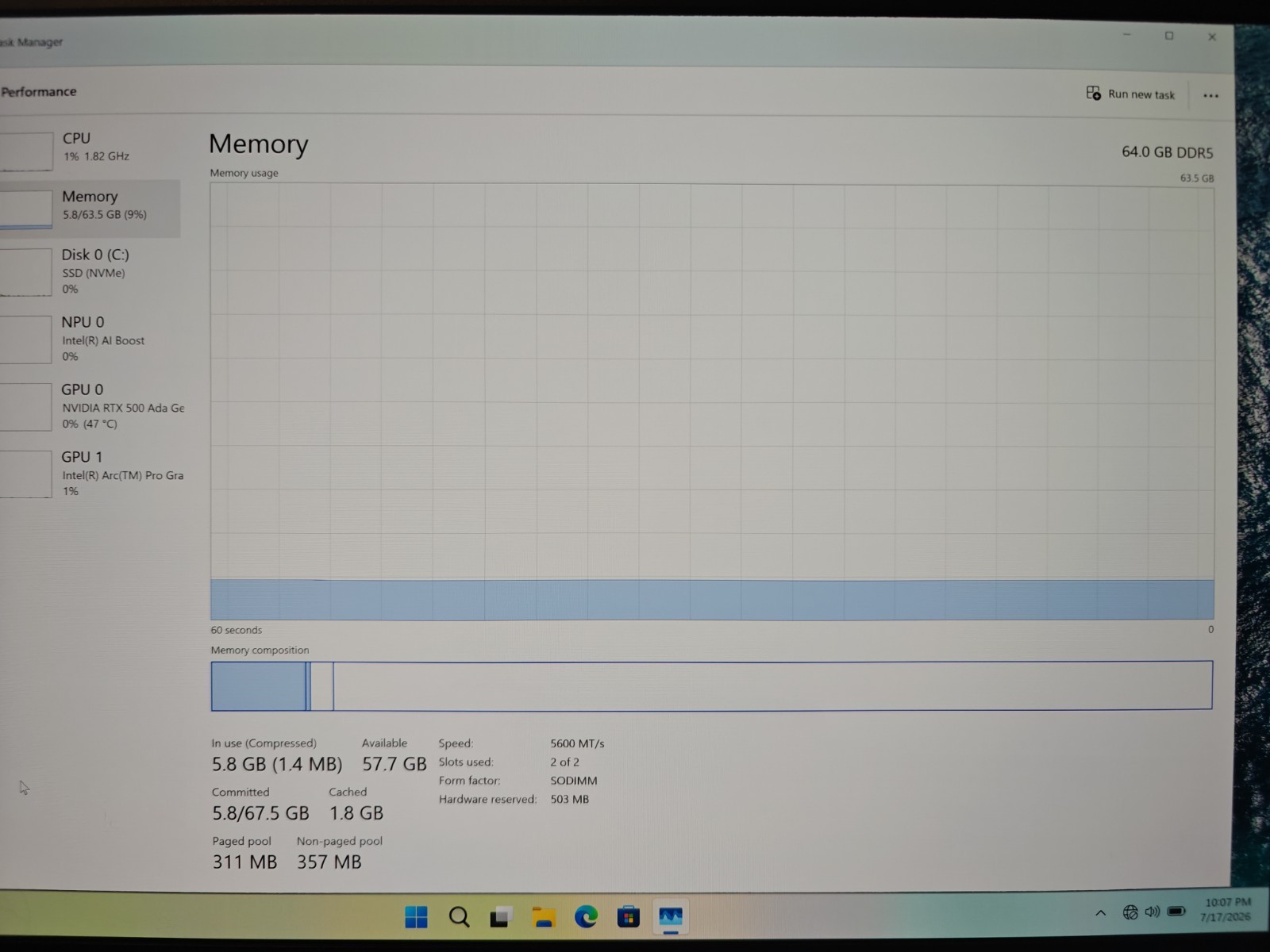The width and height of the screenshot is (1270, 952).
Task: Click the Slots used value '2 of 2'
Action: click(x=564, y=762)
